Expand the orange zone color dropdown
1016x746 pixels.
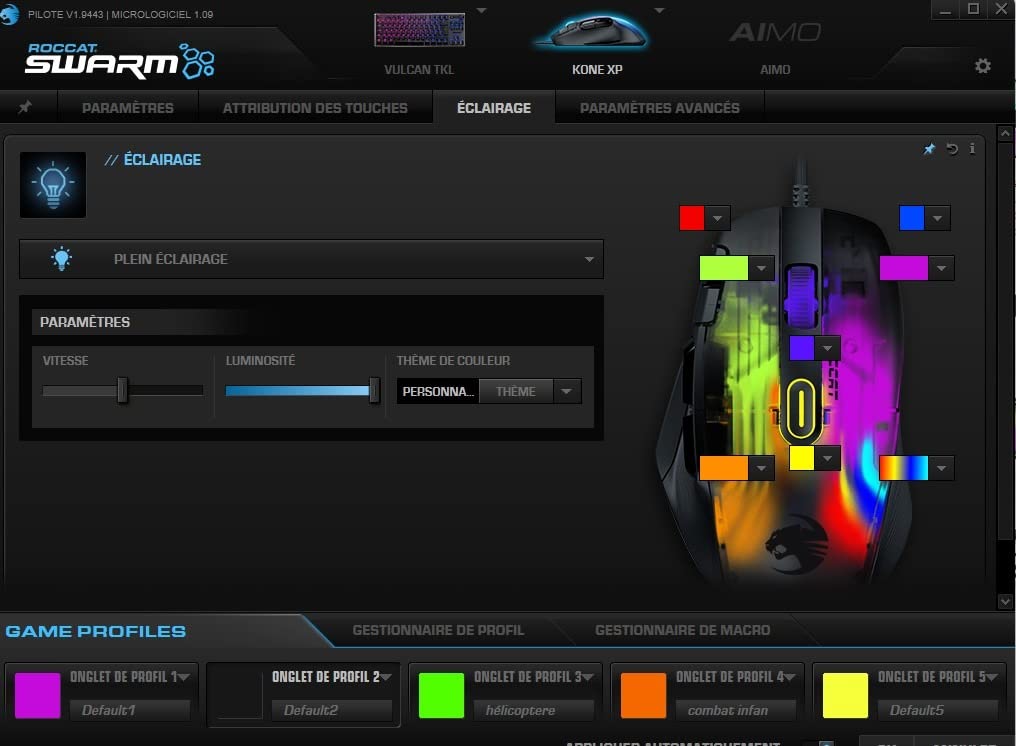[x=761, y=468]
